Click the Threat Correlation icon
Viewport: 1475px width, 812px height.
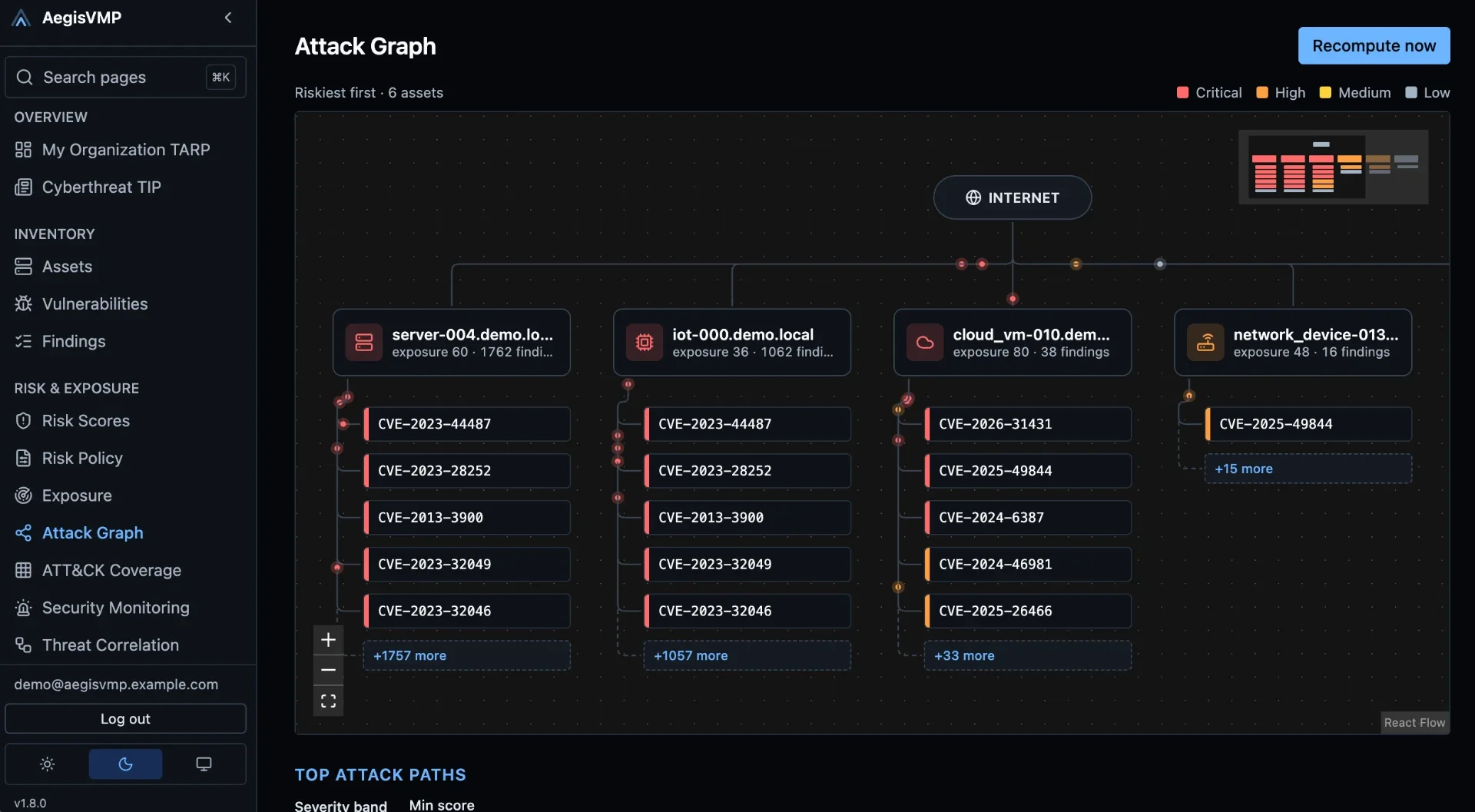(24, 645)
